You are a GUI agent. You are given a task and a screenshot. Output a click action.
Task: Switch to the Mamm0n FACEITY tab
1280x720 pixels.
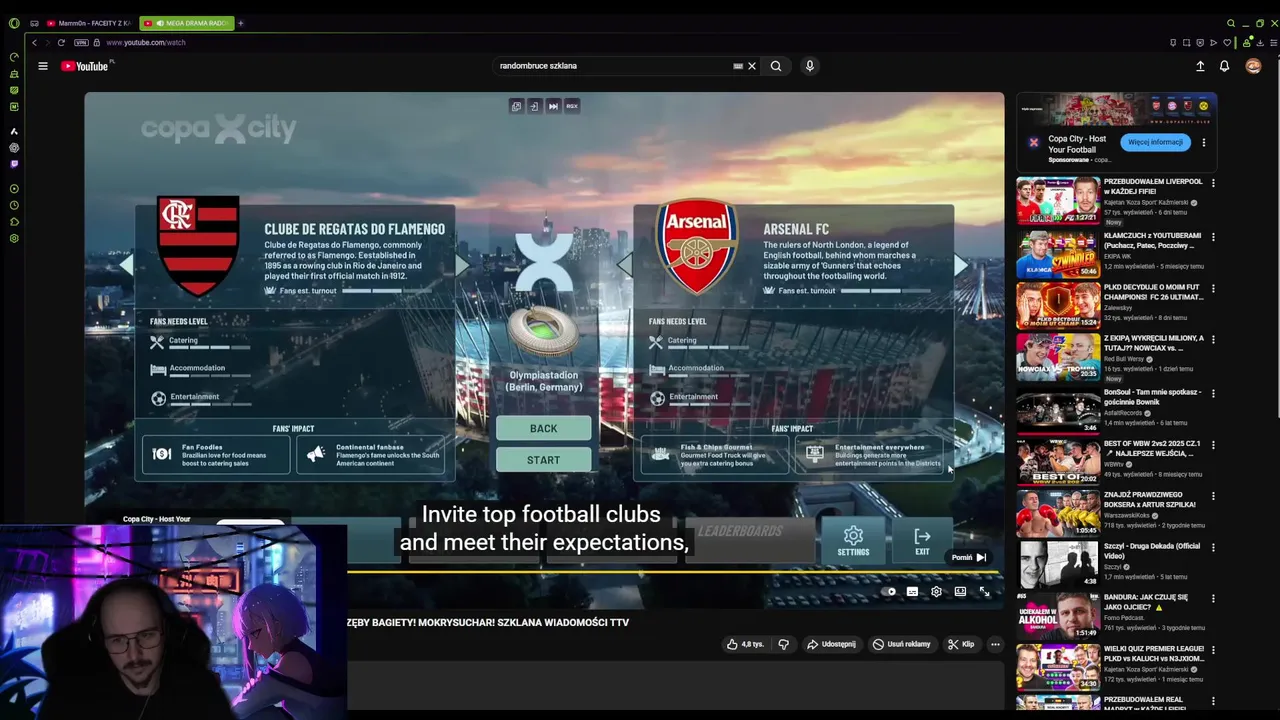(89, 23)
